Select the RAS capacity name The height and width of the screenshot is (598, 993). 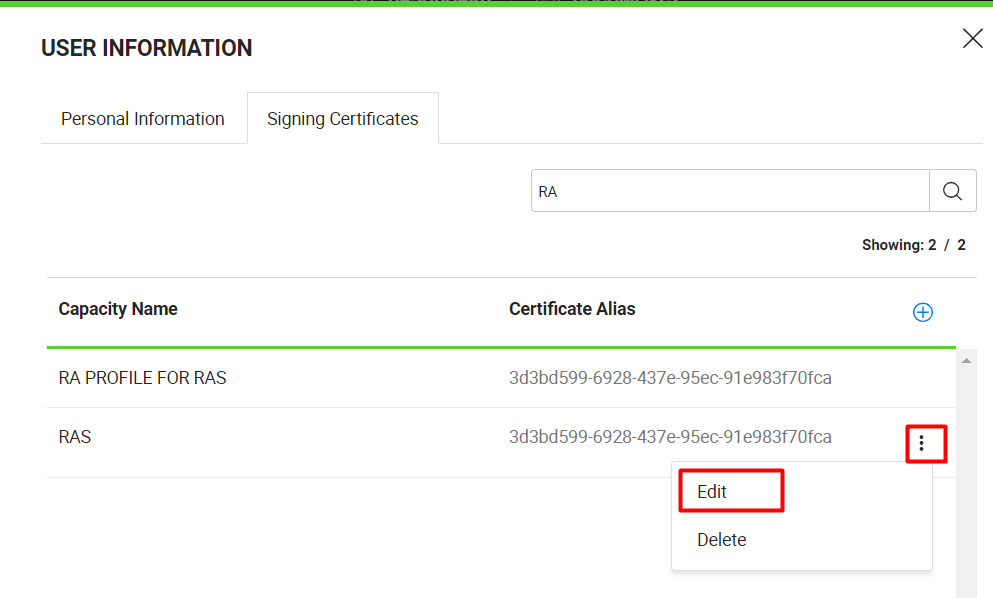click(x=75, y=437)
